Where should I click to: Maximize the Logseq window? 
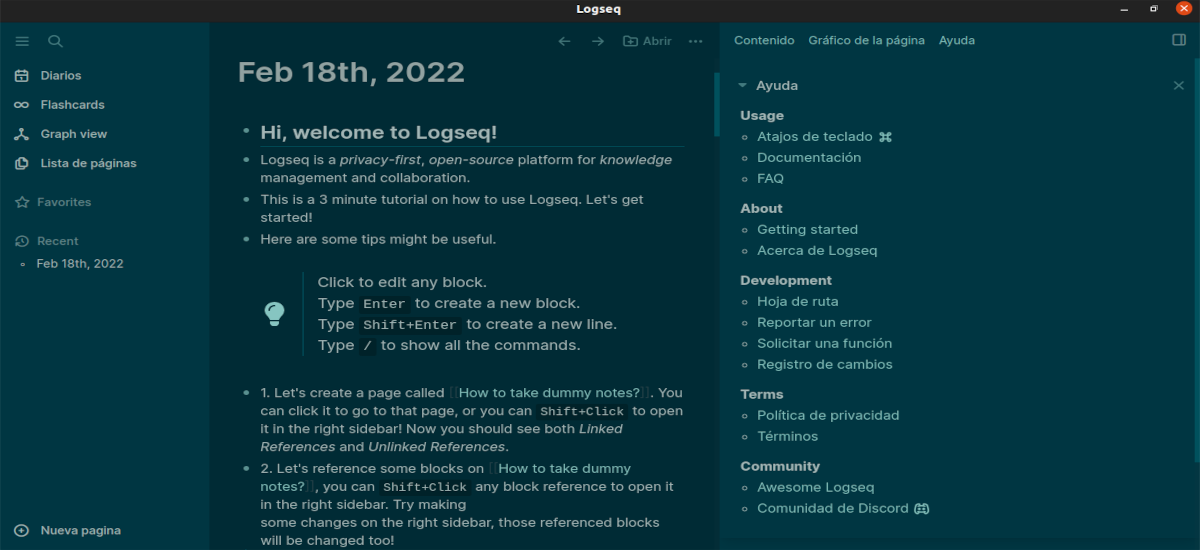(1154, 9)
